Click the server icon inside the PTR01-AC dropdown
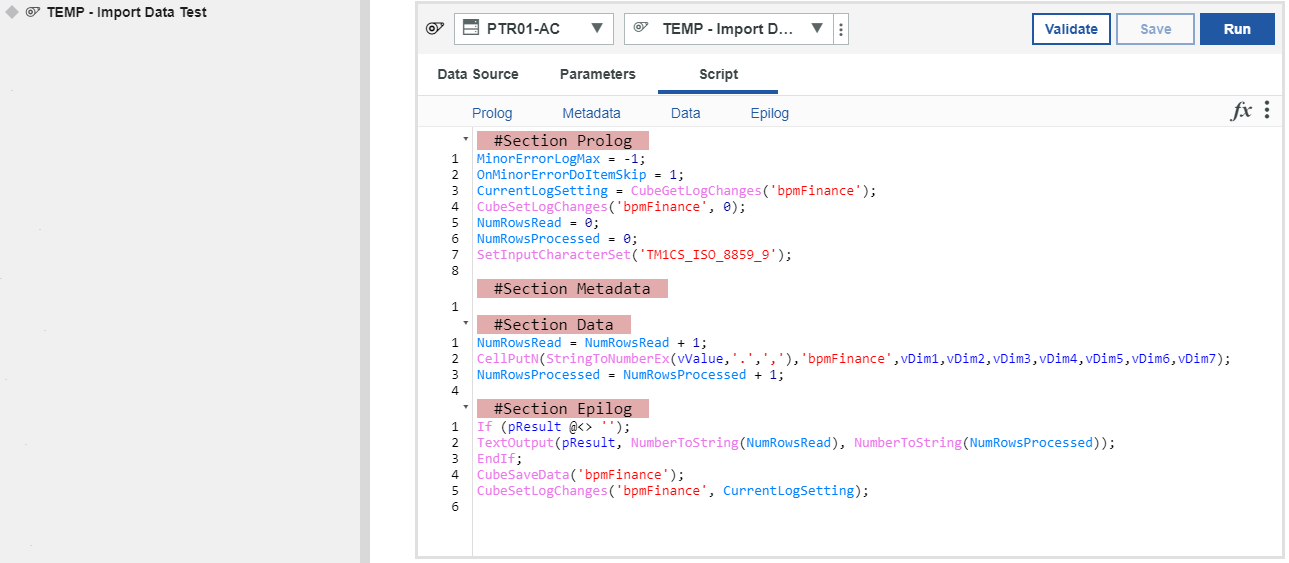 pyautogui.click(x=471, y=29)
